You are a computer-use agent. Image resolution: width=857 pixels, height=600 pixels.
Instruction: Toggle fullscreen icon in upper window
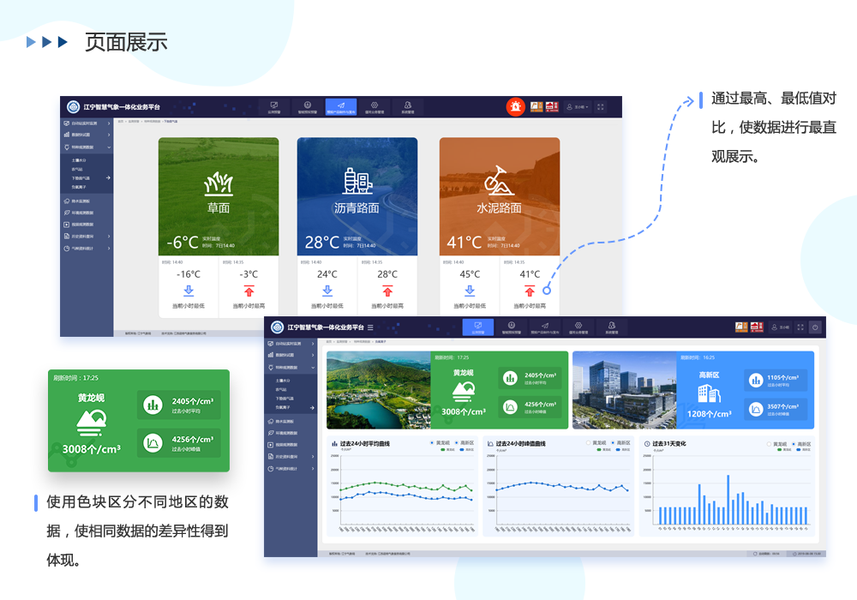(x=601, y=107)
